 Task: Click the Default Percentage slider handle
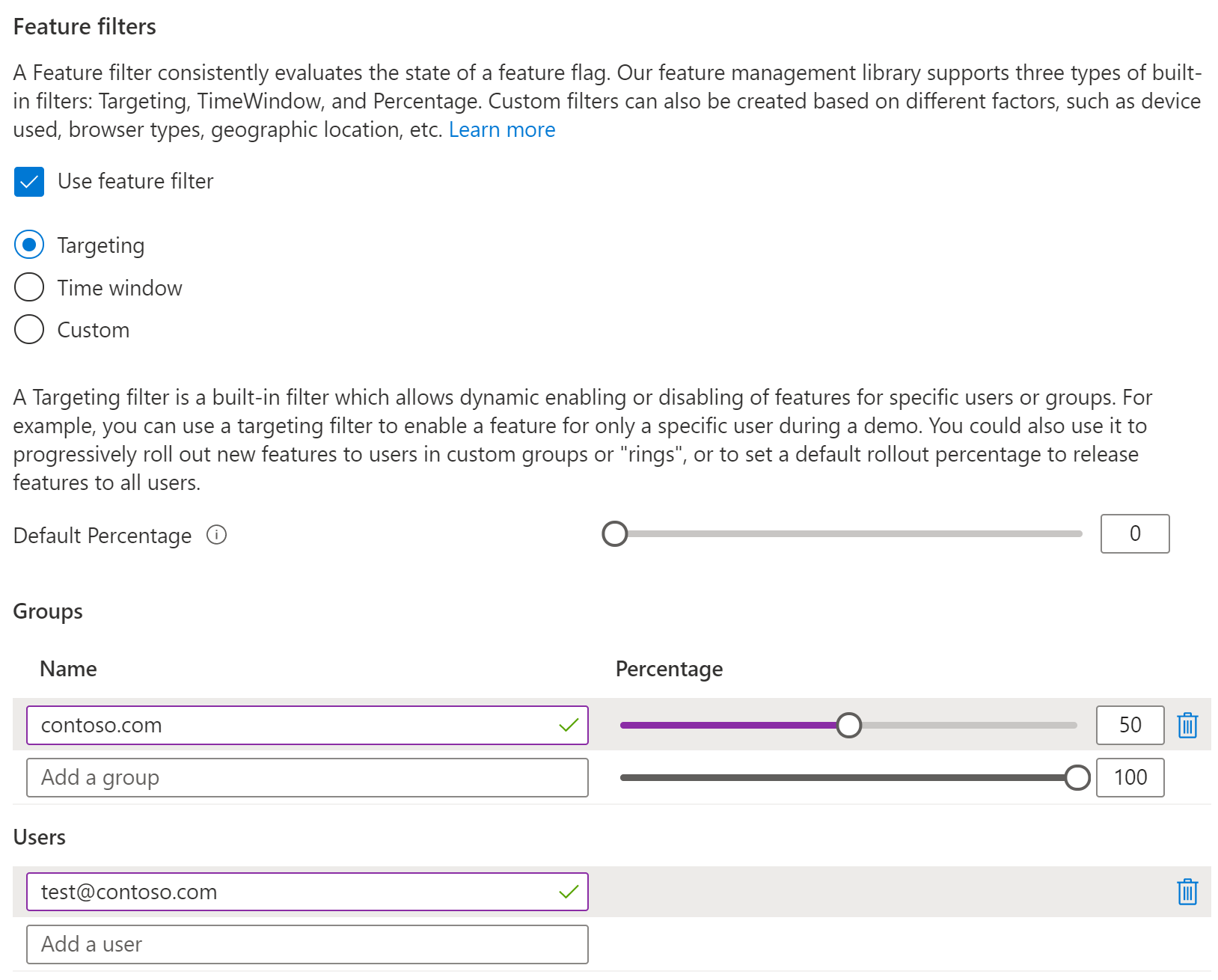[x=615, y=534]
